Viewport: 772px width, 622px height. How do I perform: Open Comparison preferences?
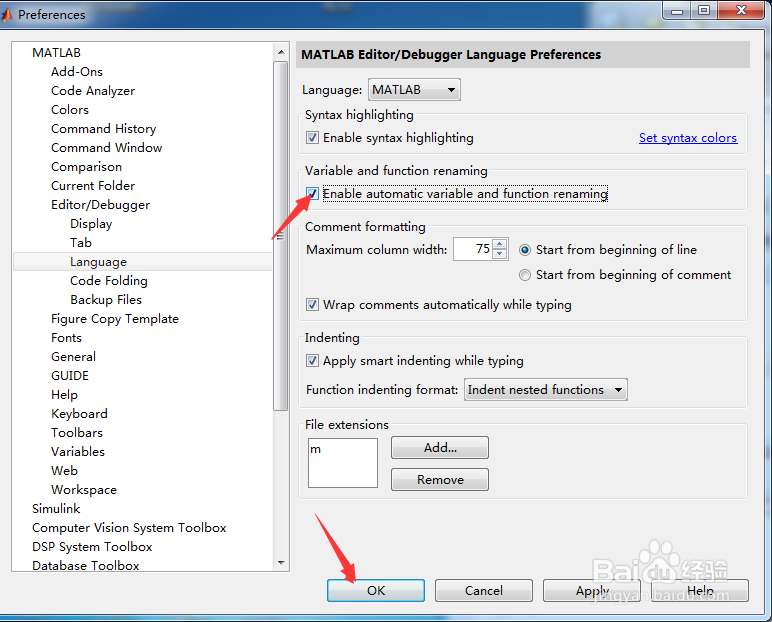86,167
